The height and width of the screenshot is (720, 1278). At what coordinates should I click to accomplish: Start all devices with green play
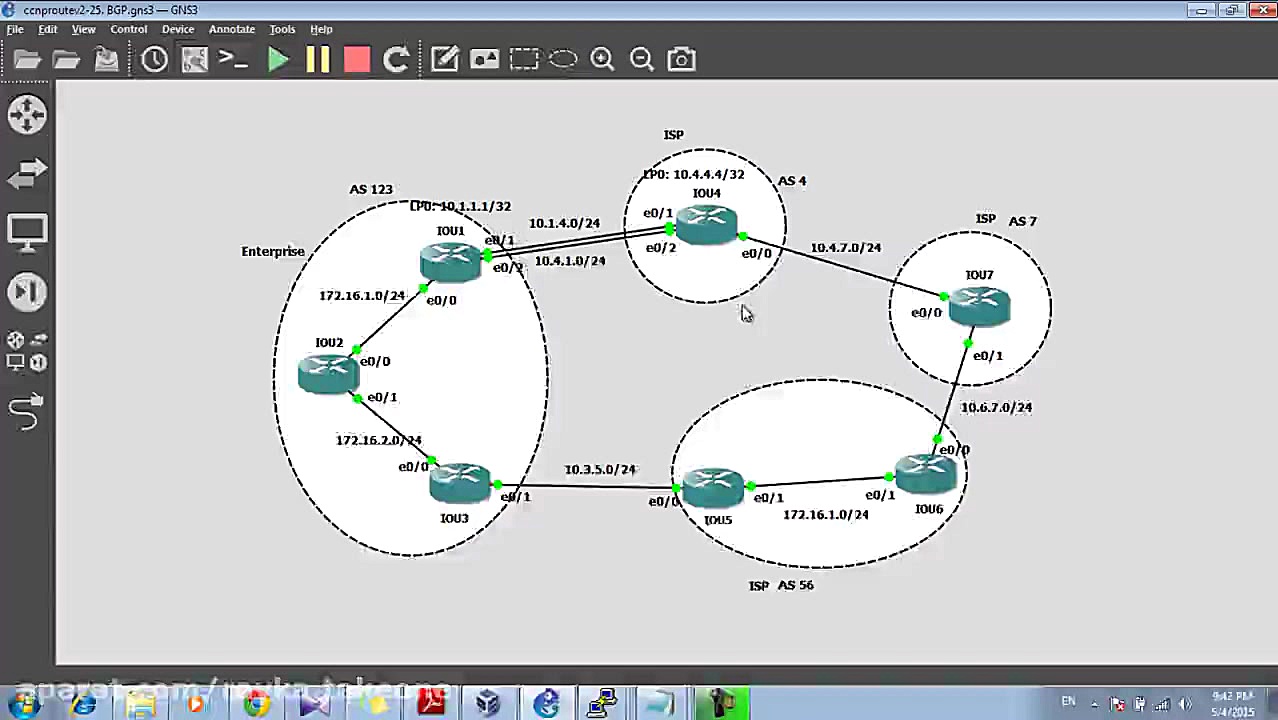(278, 60)
